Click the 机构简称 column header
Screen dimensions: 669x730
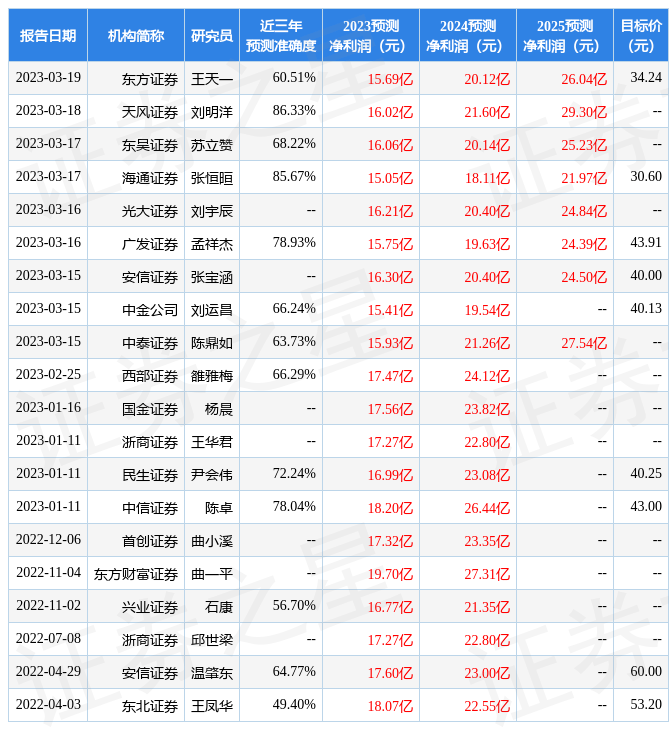tap(136, 36)
